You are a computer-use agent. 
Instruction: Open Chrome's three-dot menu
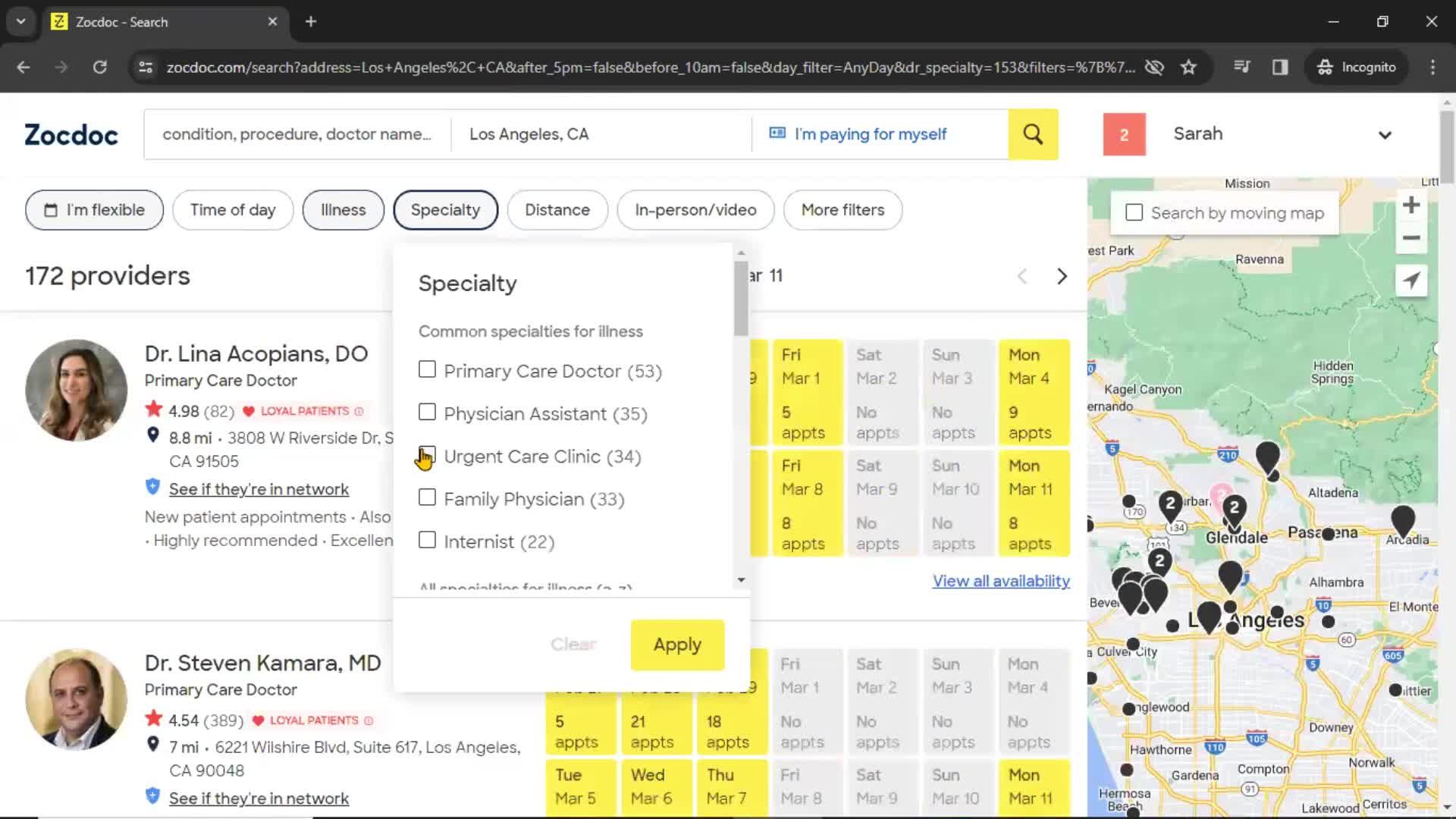tap(1432, 67)
